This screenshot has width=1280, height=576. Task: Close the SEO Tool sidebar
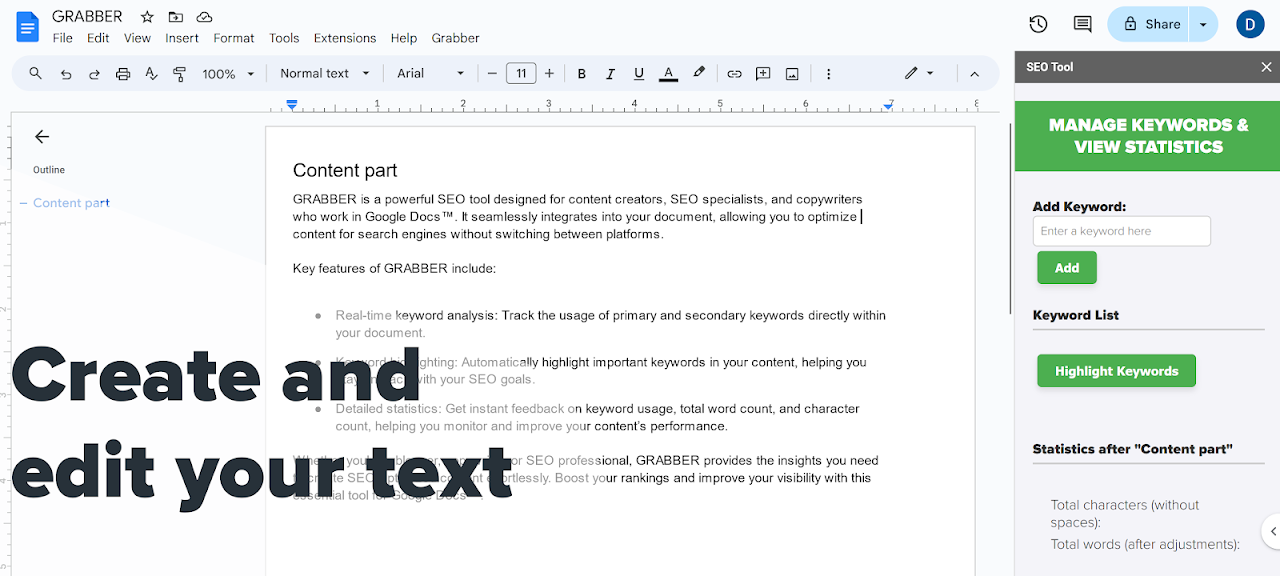click(x=1266, y=67)
